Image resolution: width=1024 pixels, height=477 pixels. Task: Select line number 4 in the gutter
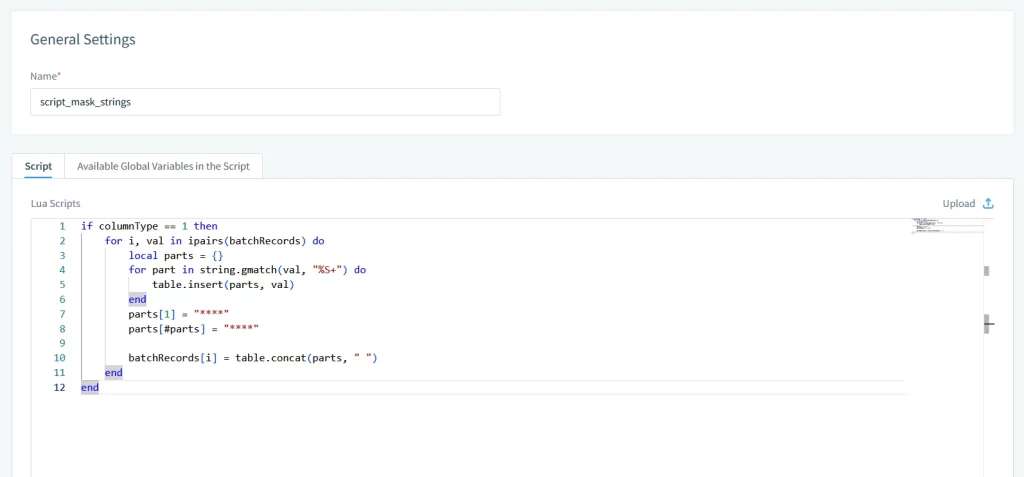pyautogui.click(x=61, y=270)
